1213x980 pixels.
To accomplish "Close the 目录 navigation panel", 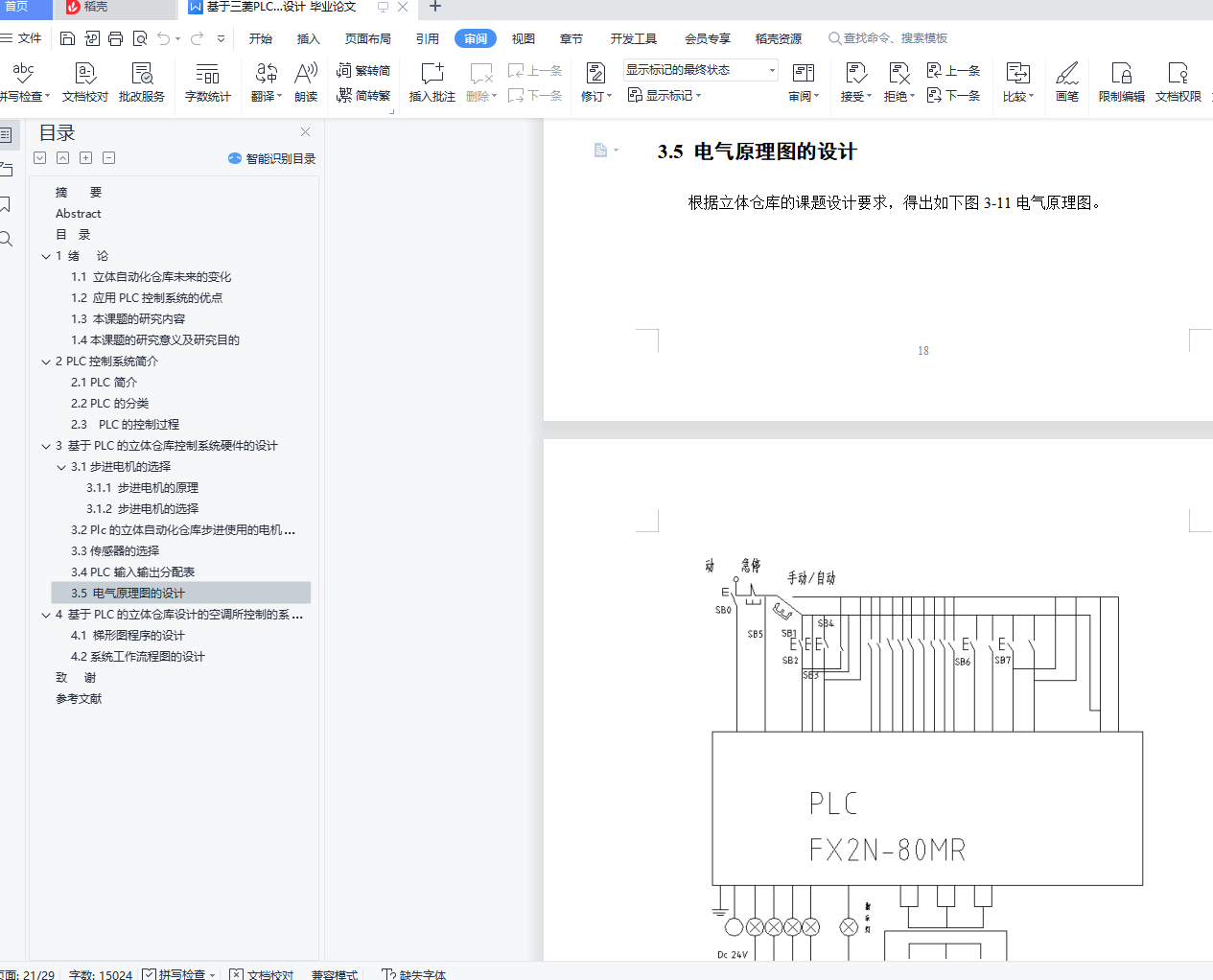I will (305, 132).
